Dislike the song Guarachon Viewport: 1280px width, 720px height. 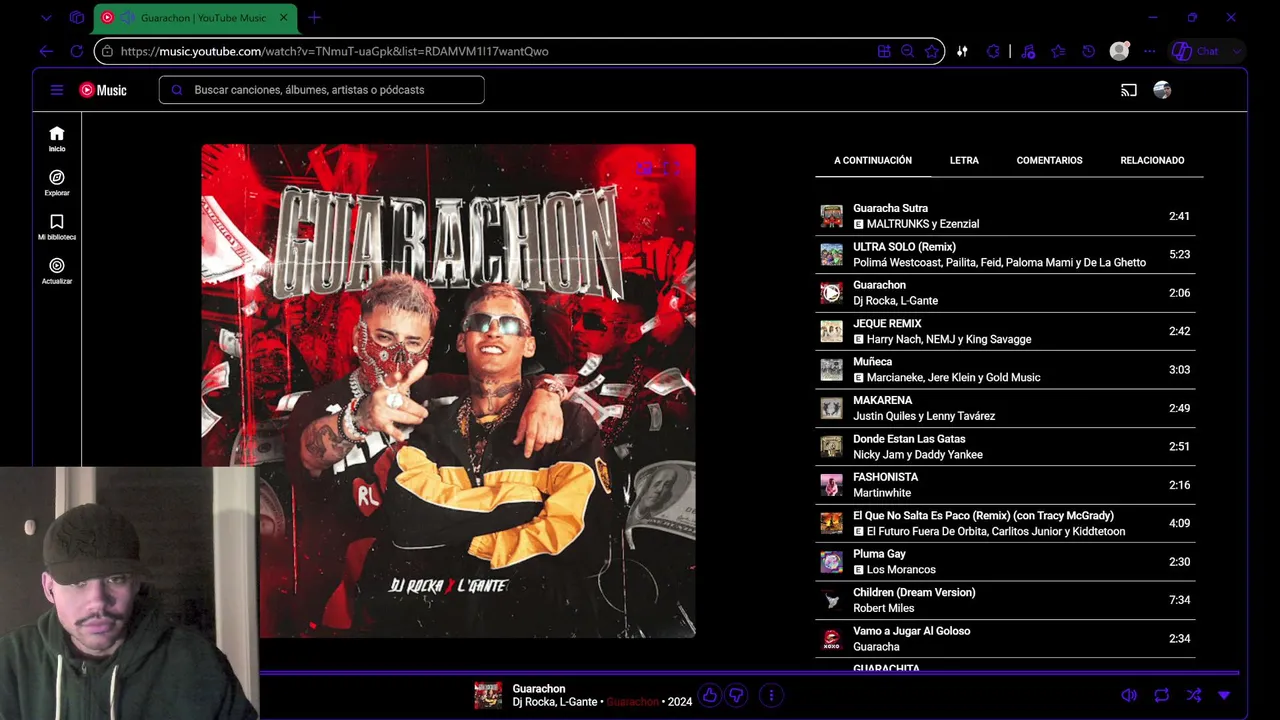[737, 695]
